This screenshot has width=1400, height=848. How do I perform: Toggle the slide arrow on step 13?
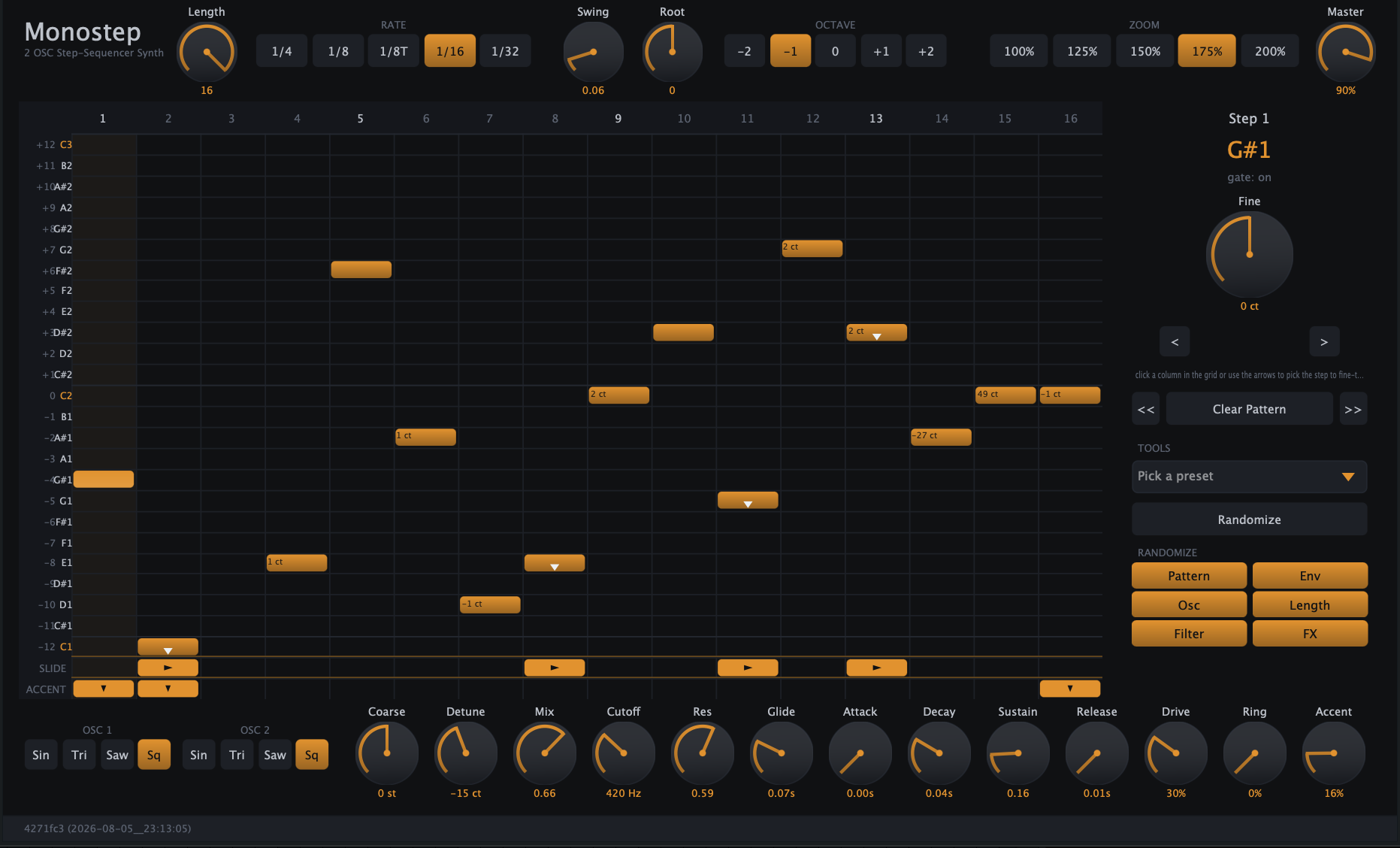point(877,668)
